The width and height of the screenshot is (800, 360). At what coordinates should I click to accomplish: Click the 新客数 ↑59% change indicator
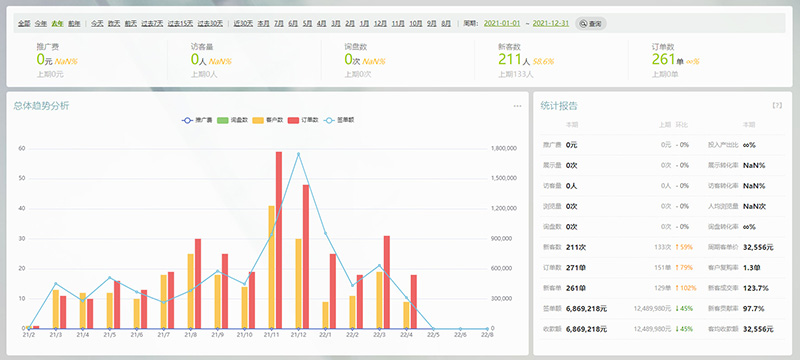pos(684,247)
